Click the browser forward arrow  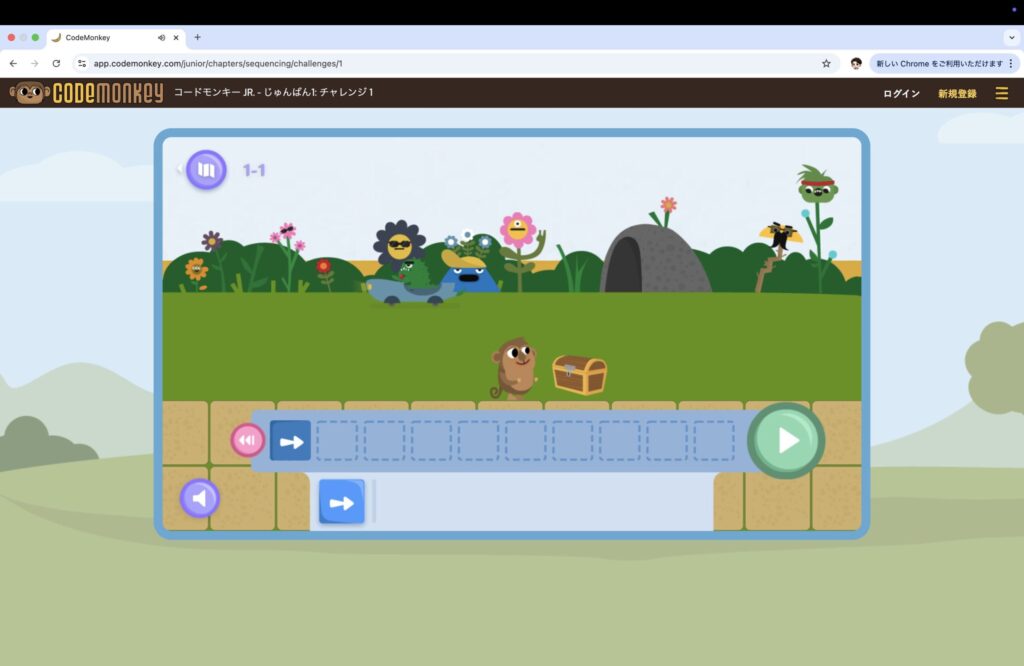tap(35, 63)
